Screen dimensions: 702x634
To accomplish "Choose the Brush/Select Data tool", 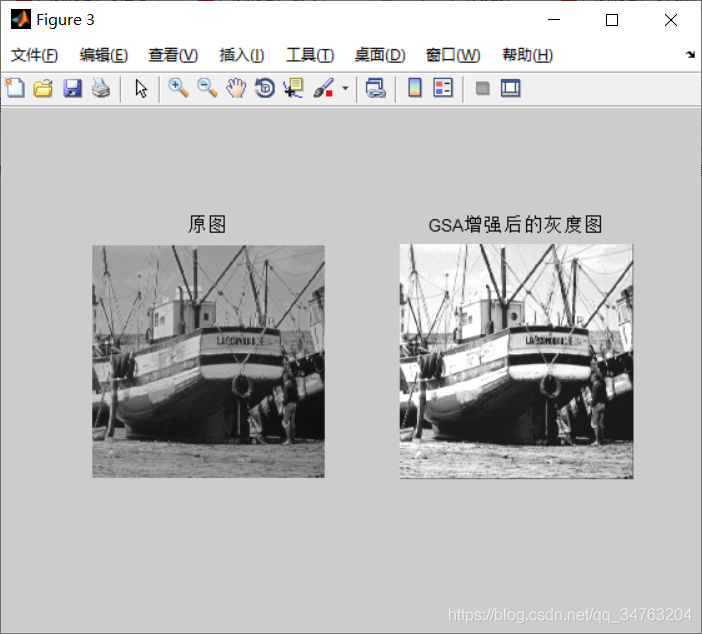I will point(323,88).
